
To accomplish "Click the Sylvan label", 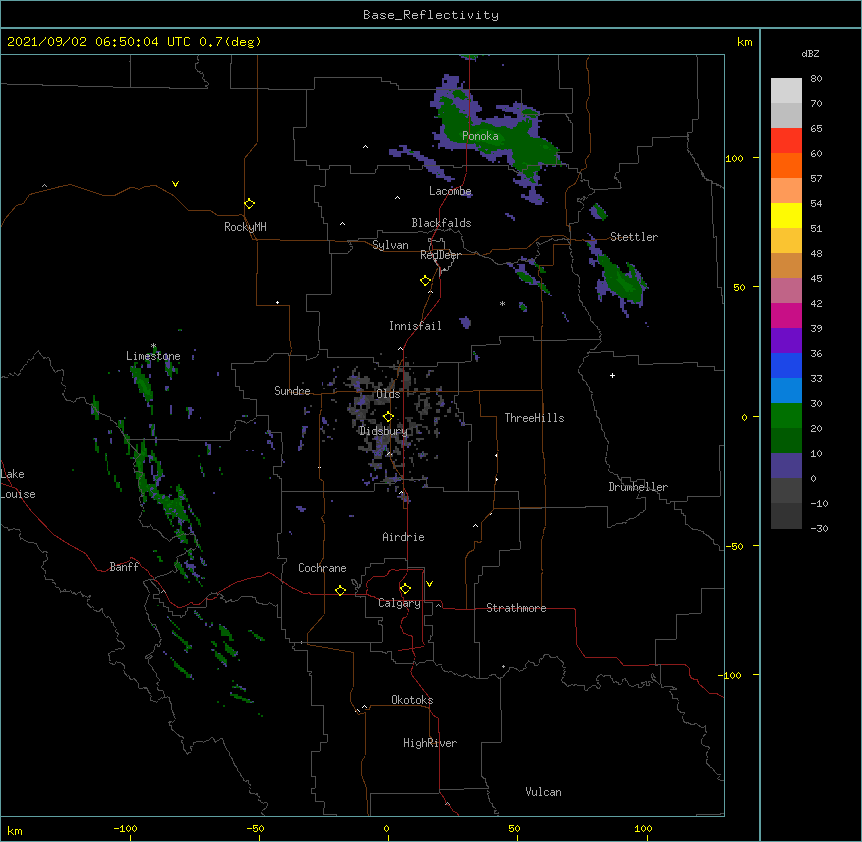I will click(x=390, y=245).
